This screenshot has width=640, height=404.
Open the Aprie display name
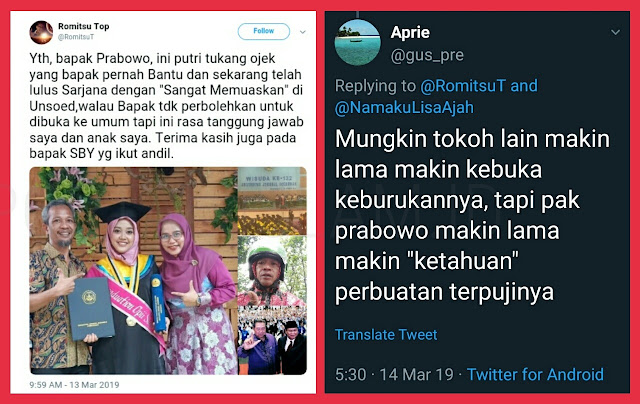click(x=410, y=32)
